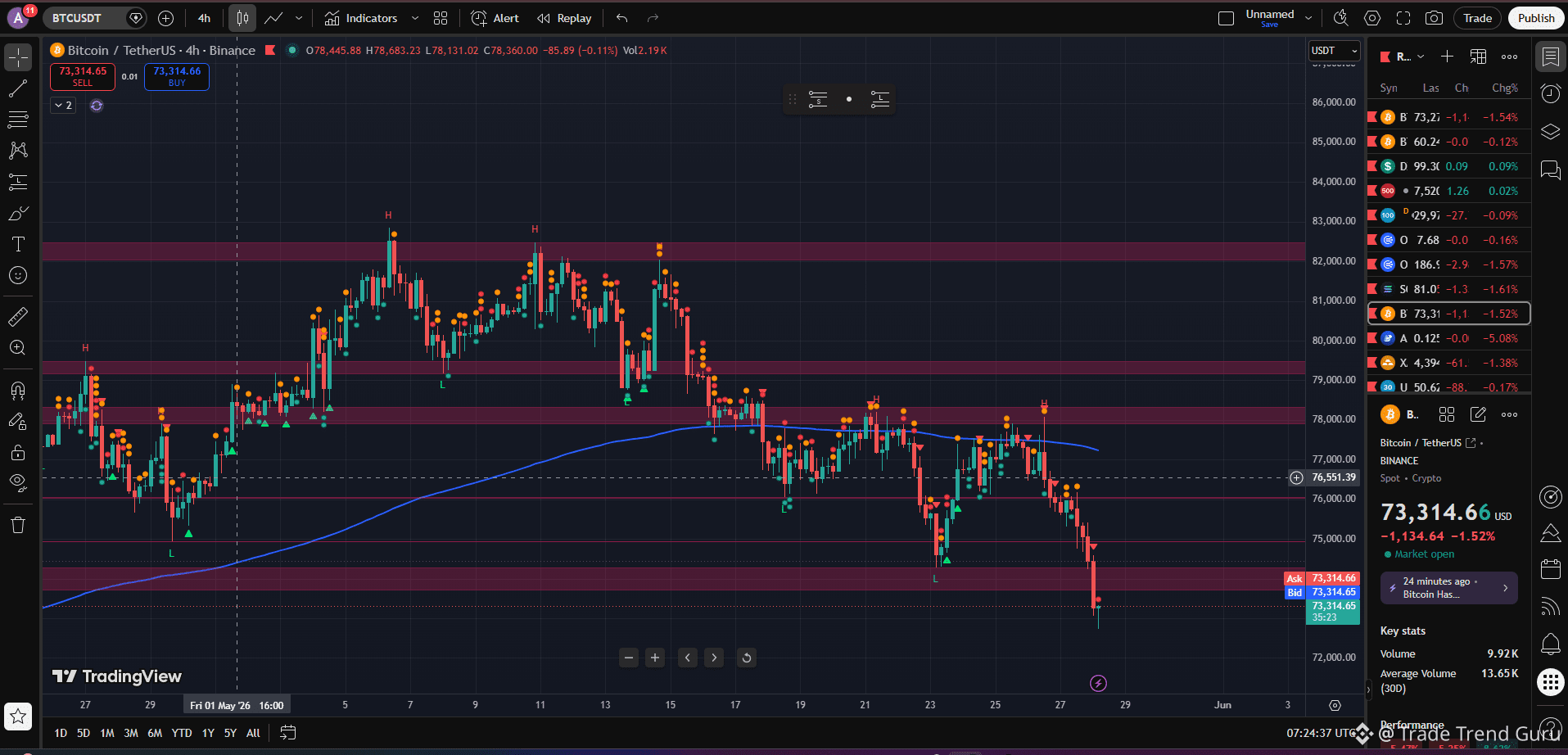The height and width of the screenshot is (755, 1568).
Task: Reset the chart view
Action: (747, 658)
